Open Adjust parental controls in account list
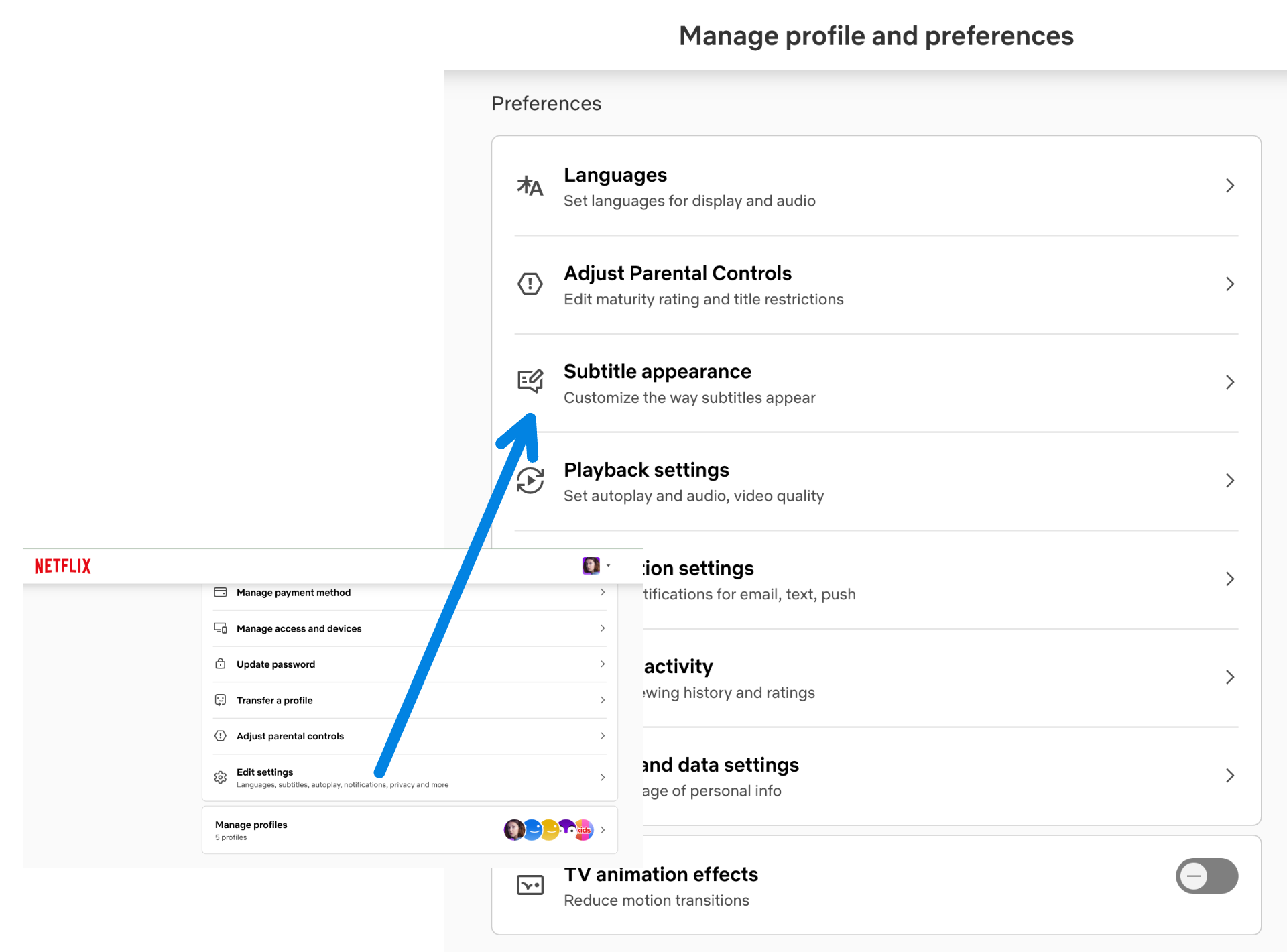 pos(290,736)
